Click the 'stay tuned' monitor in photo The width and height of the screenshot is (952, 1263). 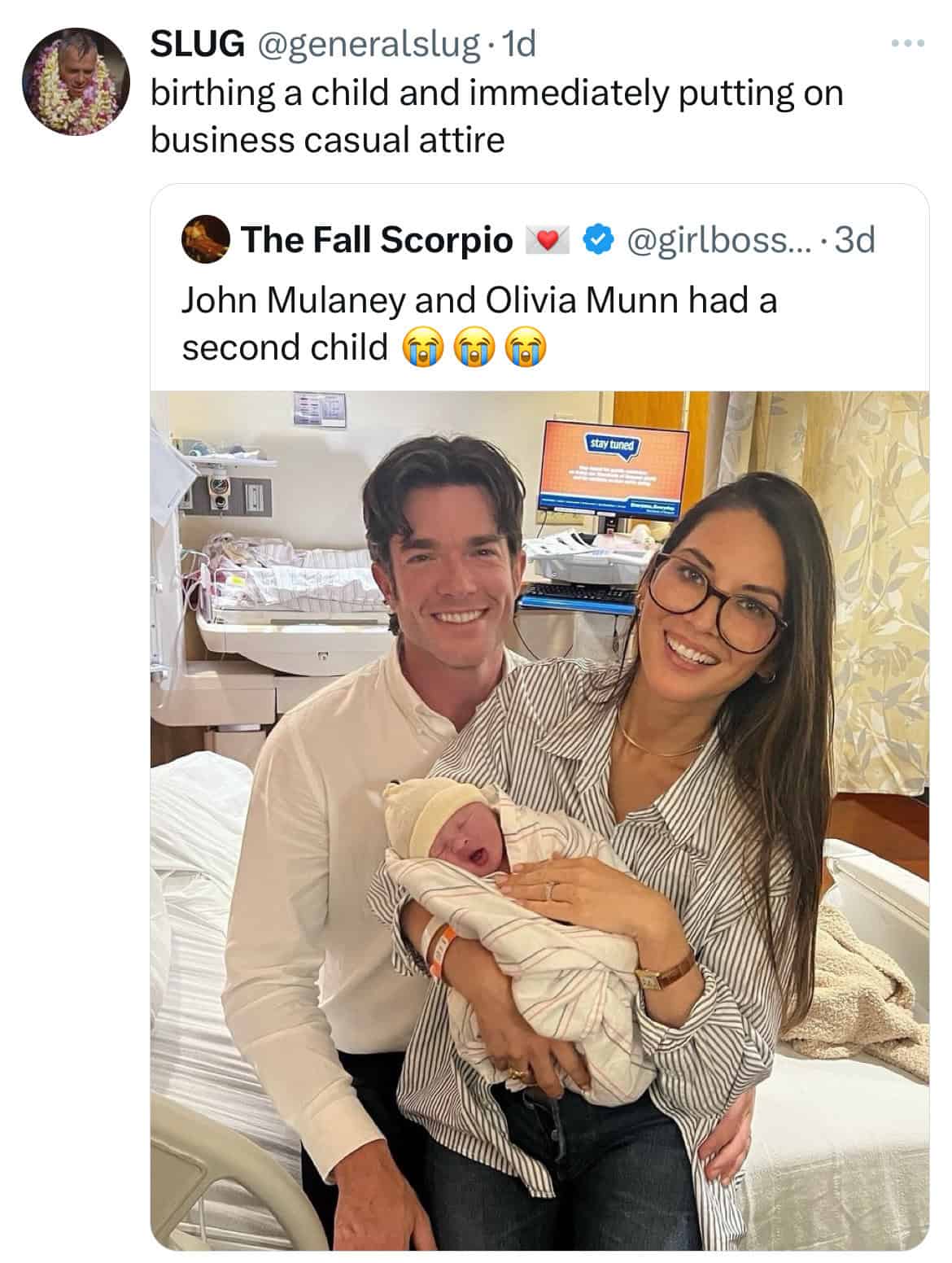616,467
